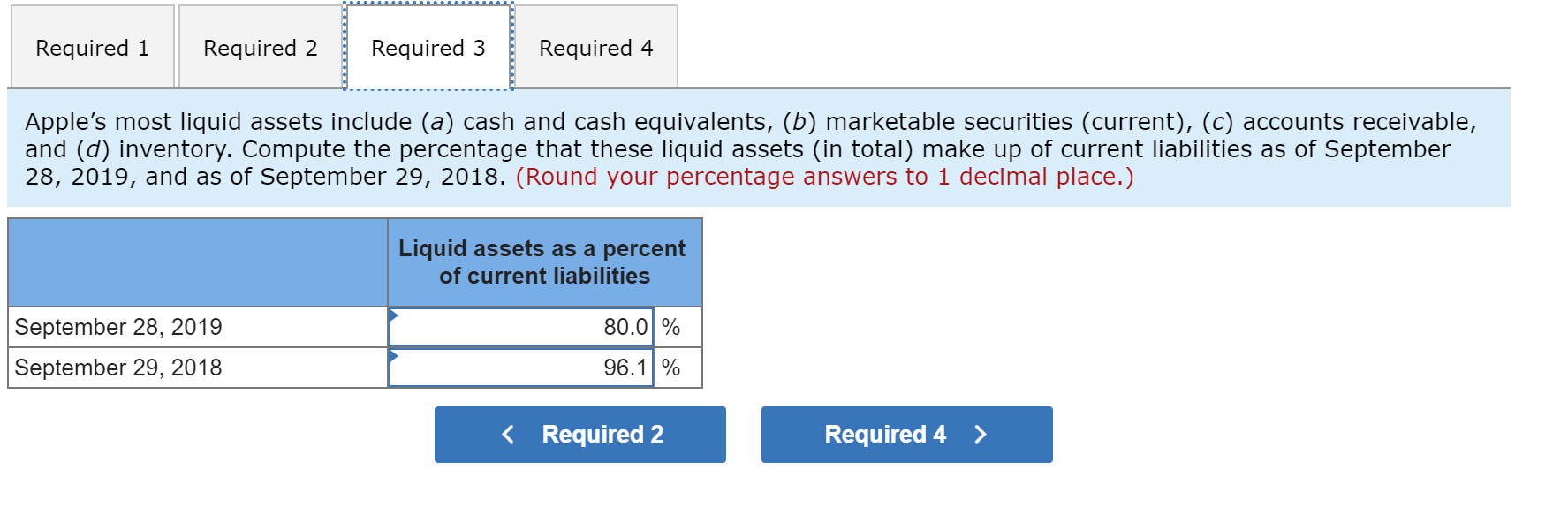Viewport: 1568px width, 531px height.
Task: Click the Required 4 navigation button
Action: pos(905,434)
